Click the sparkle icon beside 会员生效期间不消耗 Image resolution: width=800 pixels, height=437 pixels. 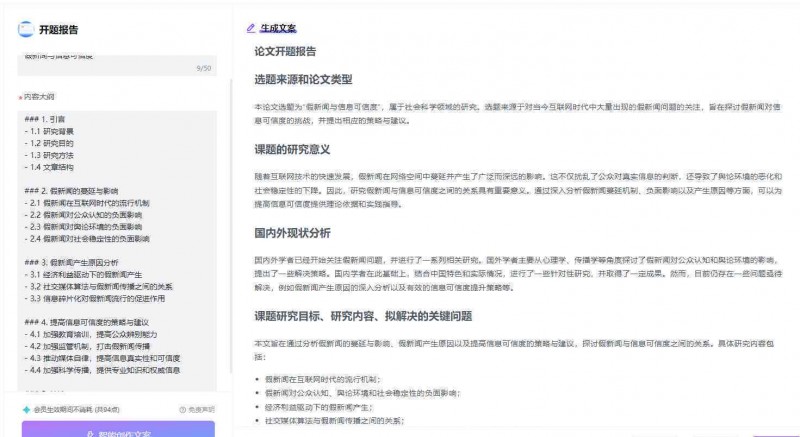pyautogui.click(x=27, y=409)
